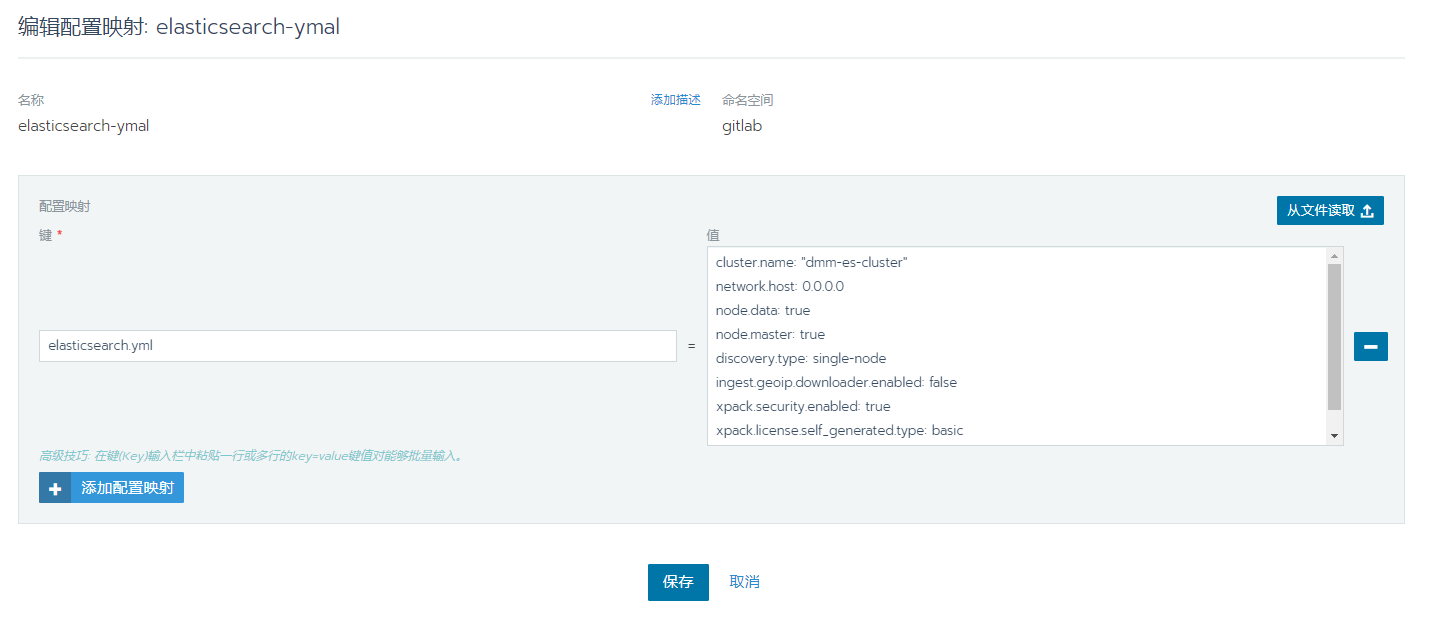This screenshot has width=1448, height=624.
Task: Click the discovery.type: single-node line
Action: click(x=800, y=358)
